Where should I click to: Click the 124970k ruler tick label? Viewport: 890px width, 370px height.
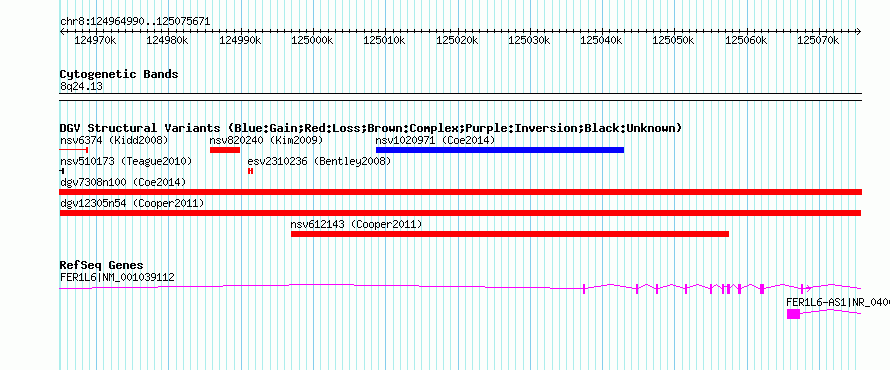point(95,41)
